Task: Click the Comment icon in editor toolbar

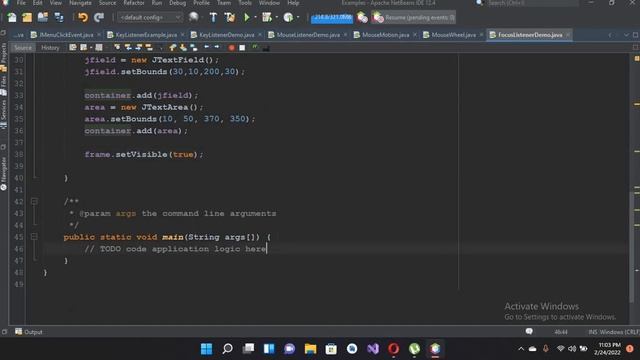Action: click(255, 48)
